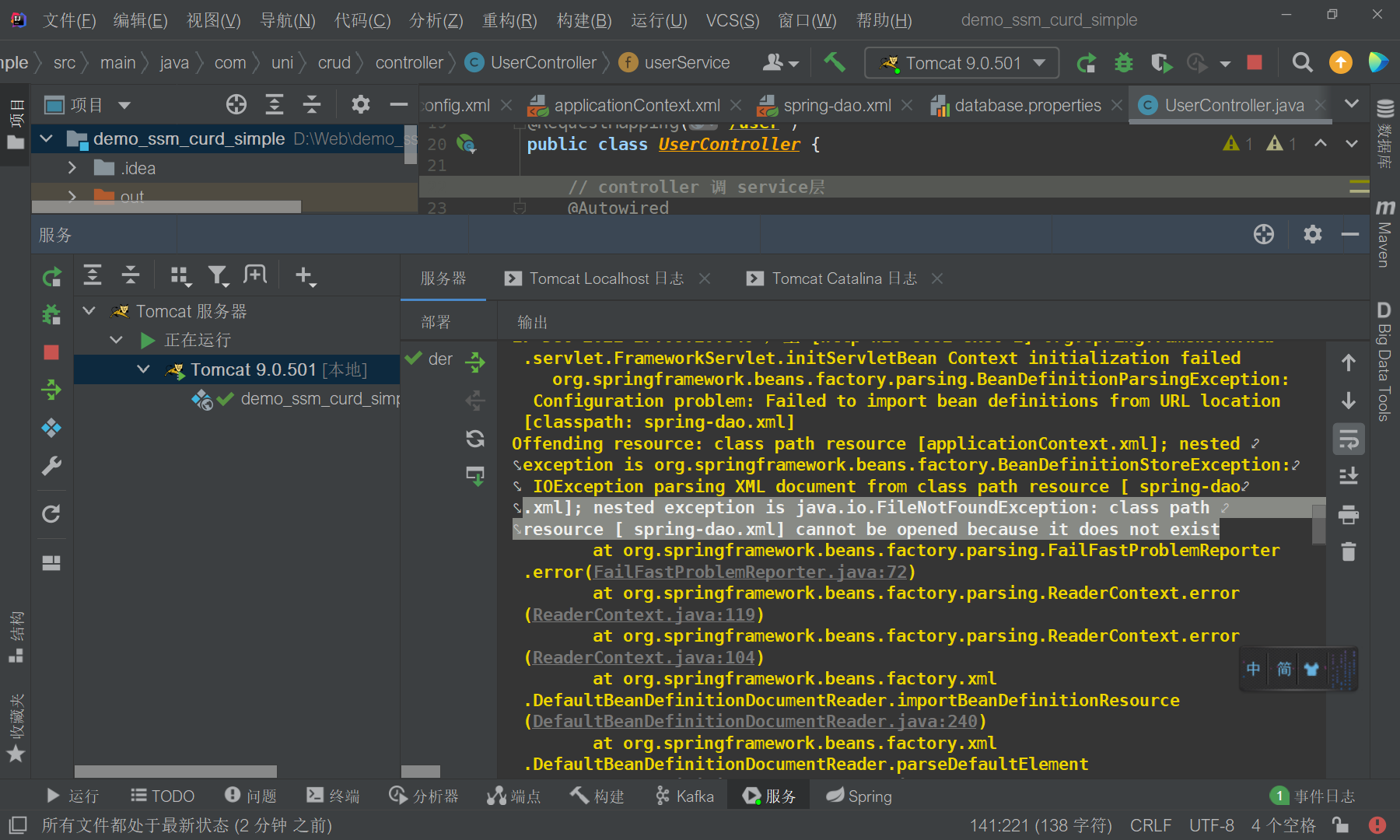This screenshot has width=1400, height=840.
Task: Collapse all in Project panel
Action: 312,104
